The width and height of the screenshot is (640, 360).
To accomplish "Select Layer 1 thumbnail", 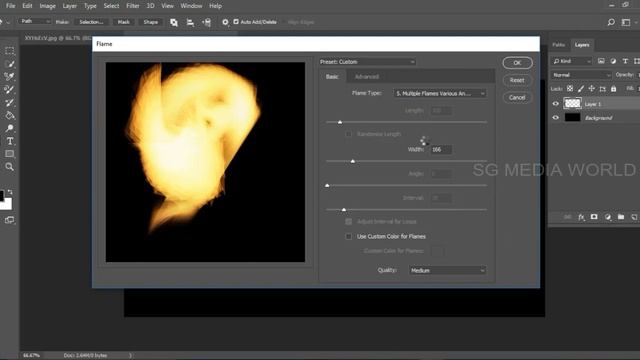I will coord(572,104).
